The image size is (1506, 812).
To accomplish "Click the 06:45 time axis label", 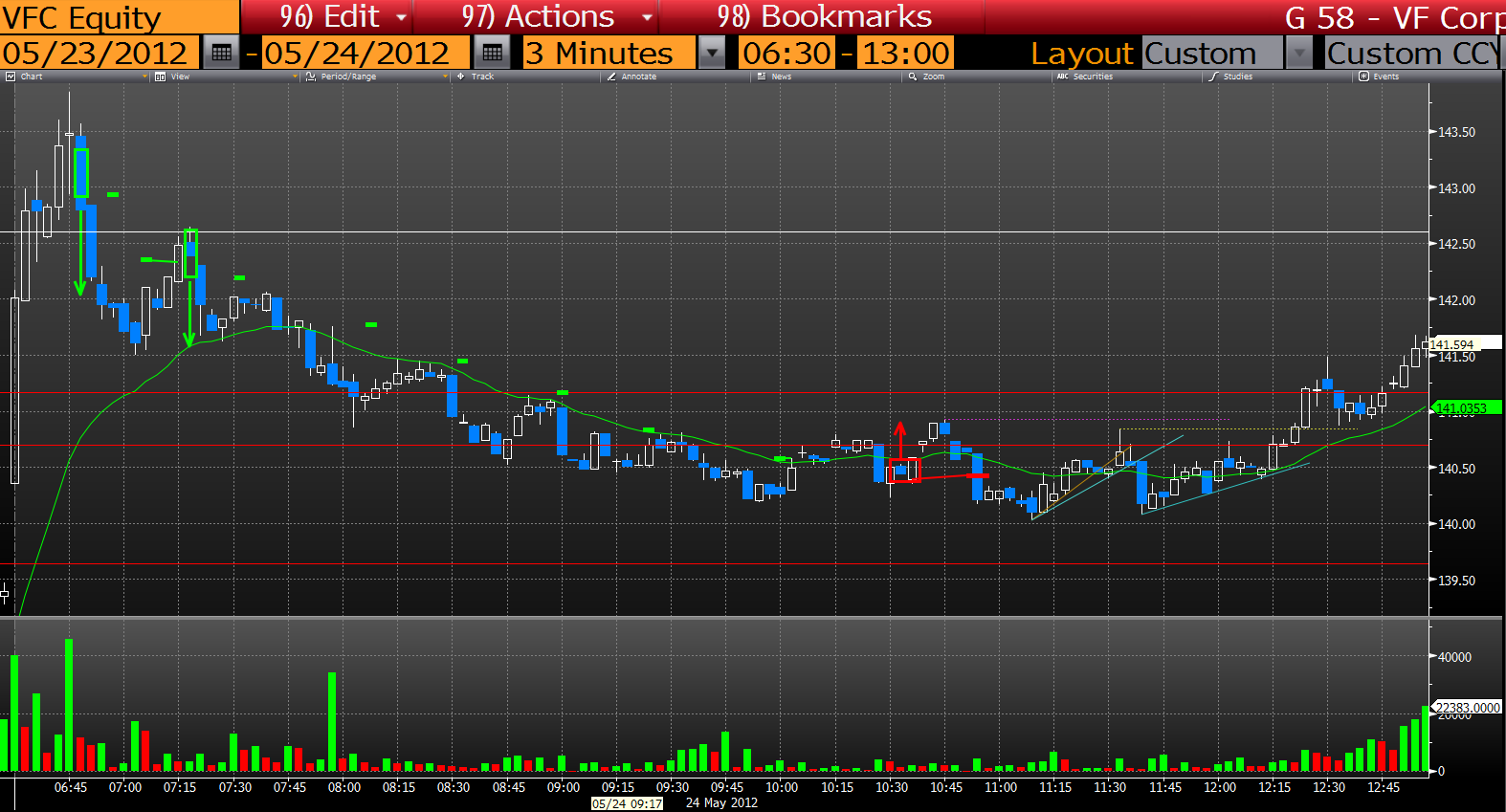I will 71,787.
